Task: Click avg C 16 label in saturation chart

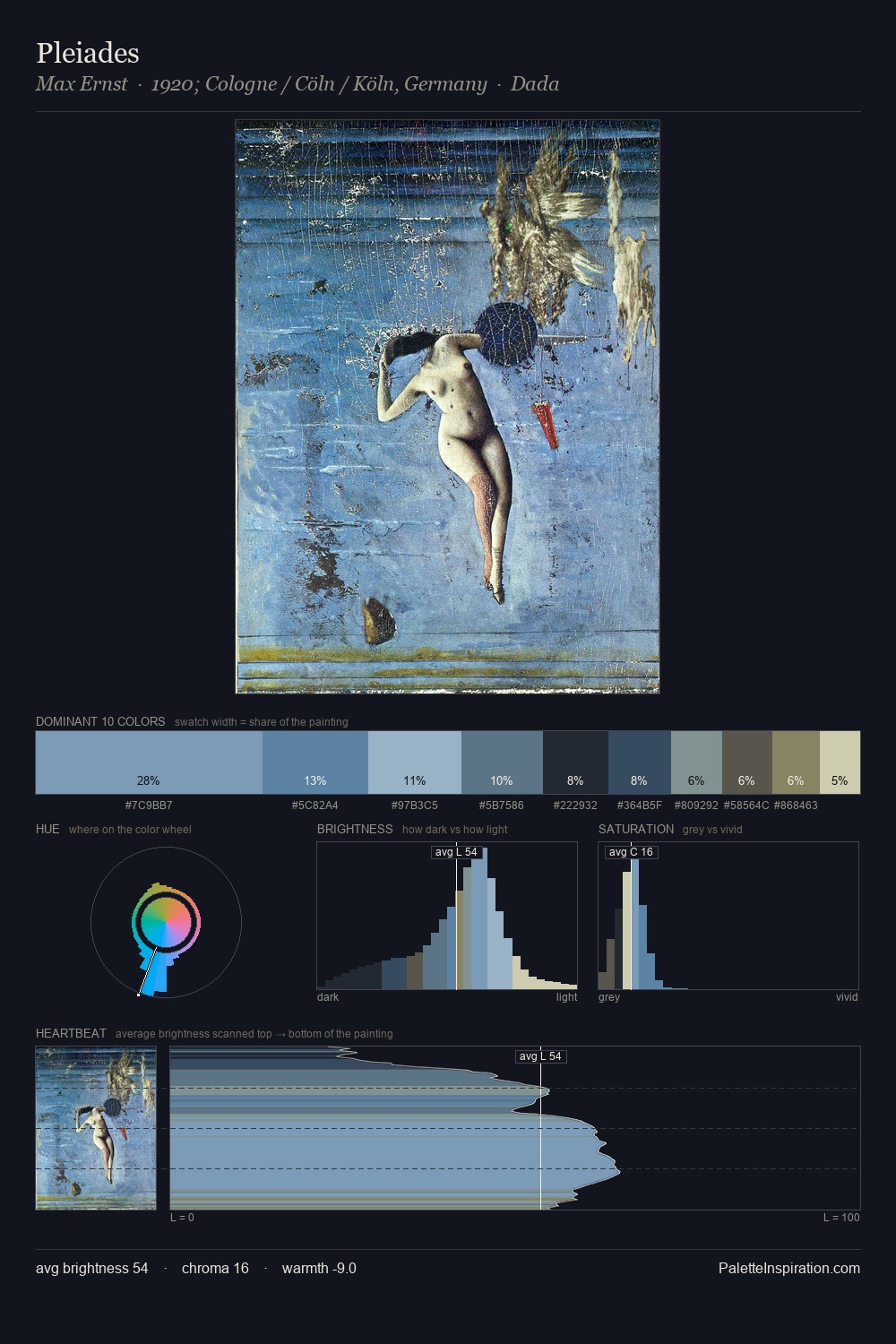Action: [x=631, y=852]
